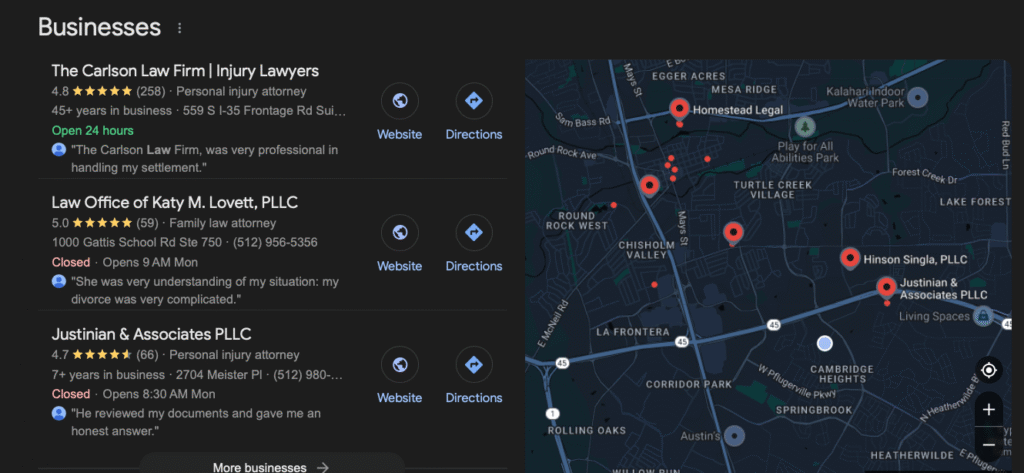Viewport: 1024px width, 473px height.
Task: Open The Carlson Law Firm website globe icon
Action: click(x=399, y=101)
